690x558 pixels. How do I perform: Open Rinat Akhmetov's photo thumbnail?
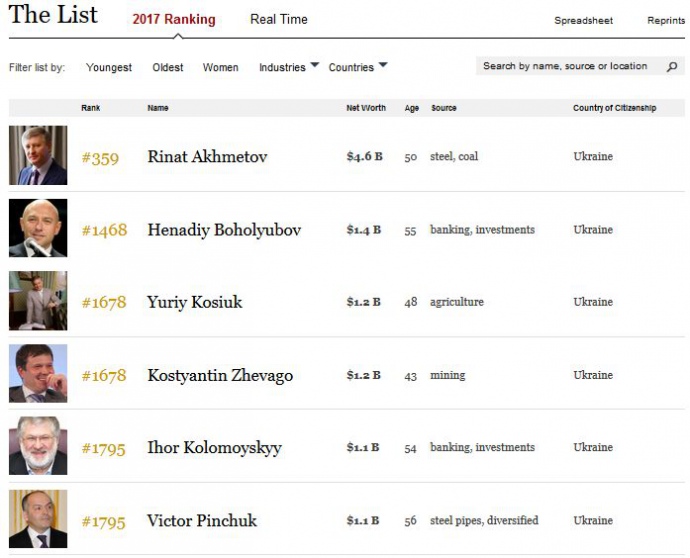[38, 156]
